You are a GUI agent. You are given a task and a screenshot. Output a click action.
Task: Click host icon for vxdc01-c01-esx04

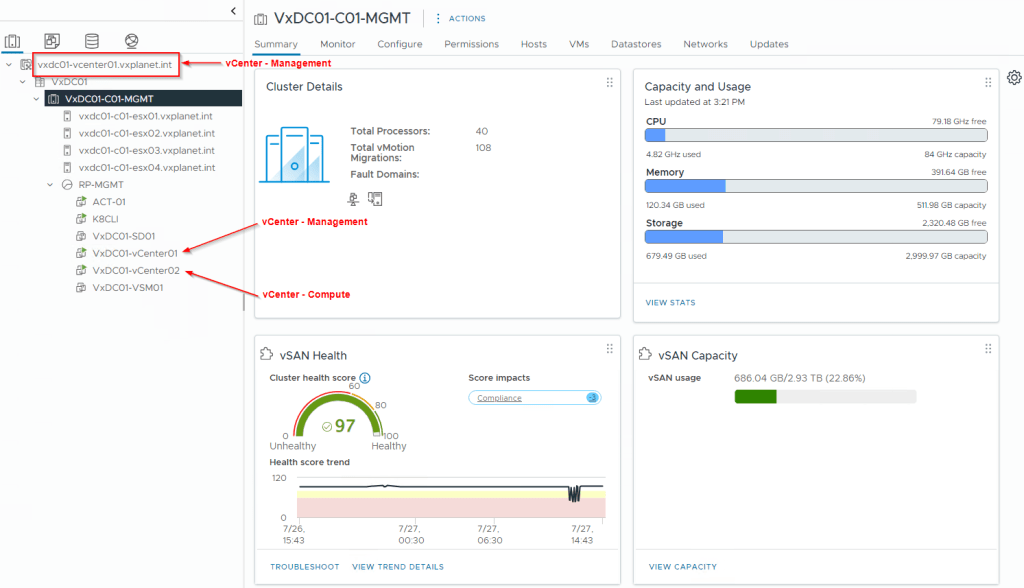[67, 167]
